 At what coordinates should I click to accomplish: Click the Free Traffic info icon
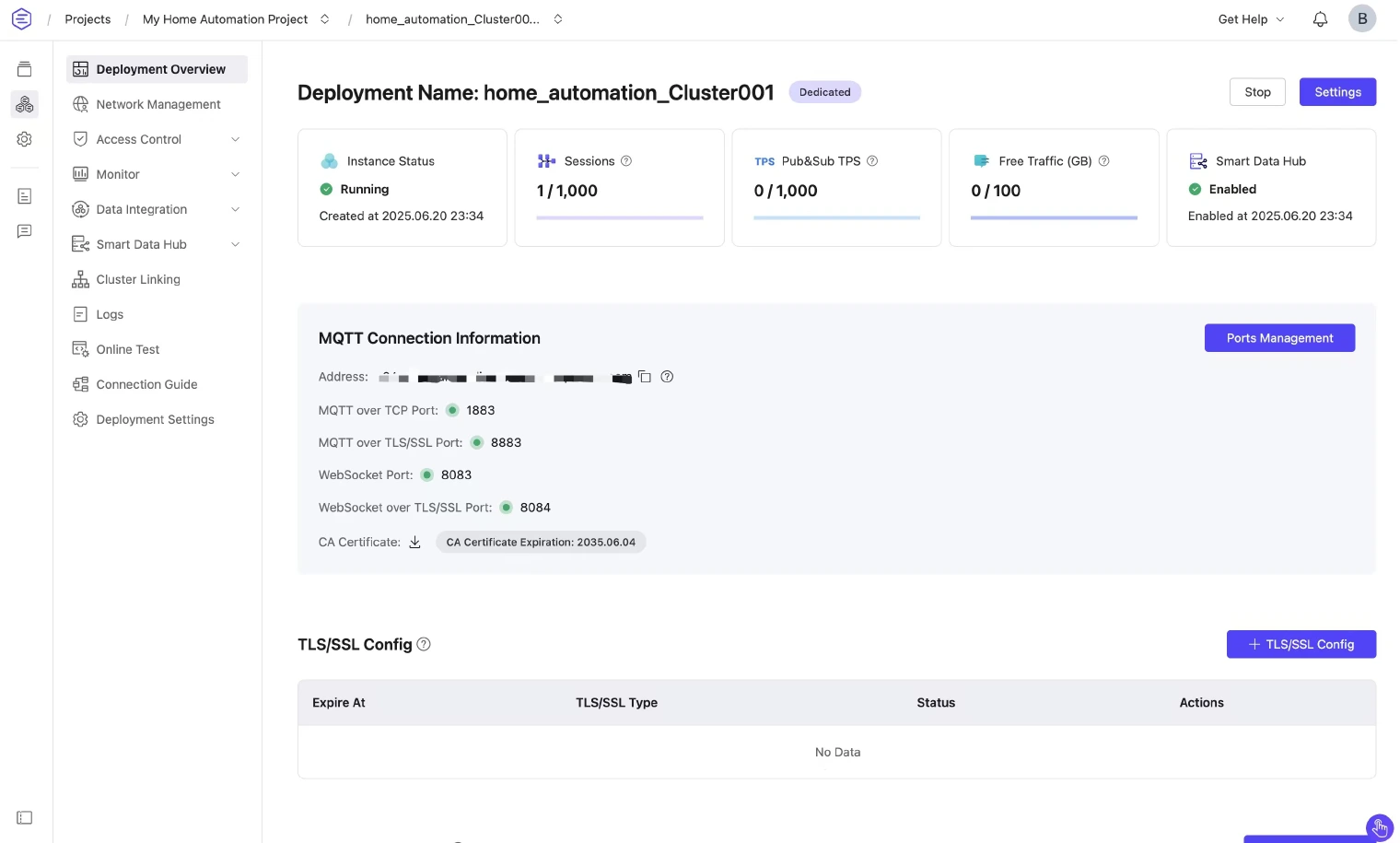pyautogui.click(x=1103, y=161)
